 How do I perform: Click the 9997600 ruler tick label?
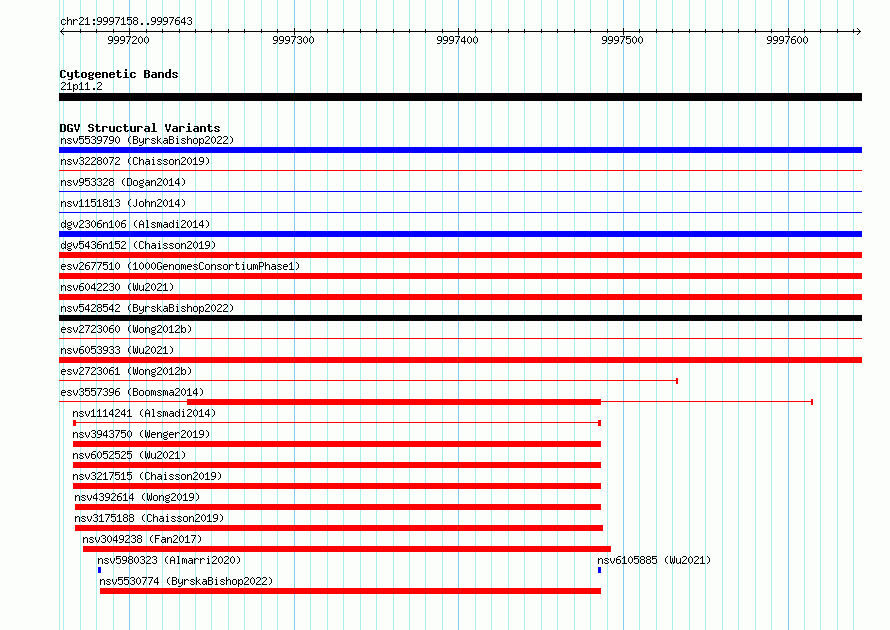tap(787, 40)
